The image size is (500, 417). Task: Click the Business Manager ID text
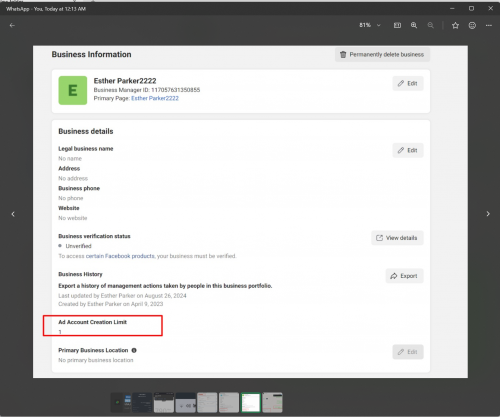tap(147, 90)
